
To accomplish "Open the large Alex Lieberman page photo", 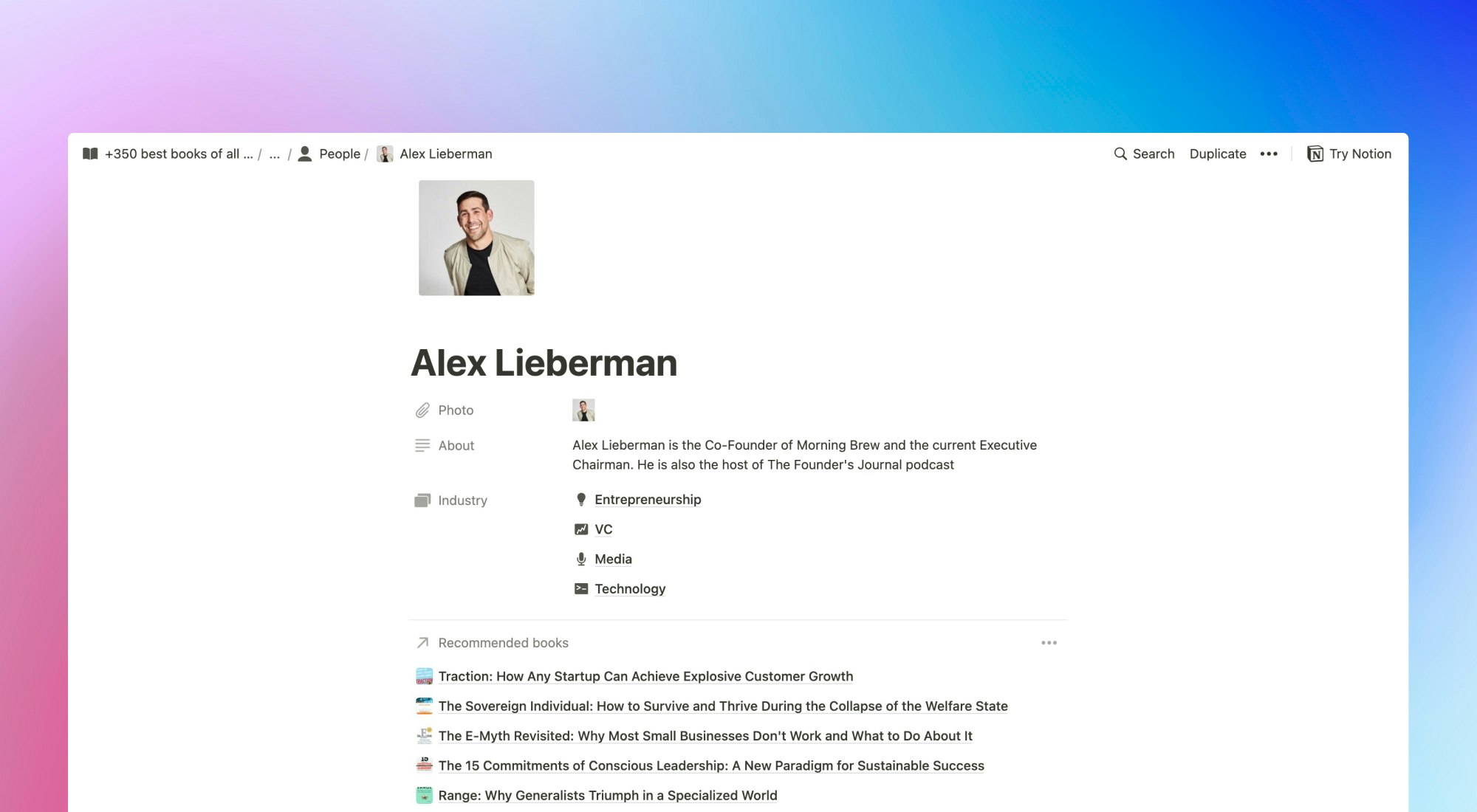I will click(476, 238).
